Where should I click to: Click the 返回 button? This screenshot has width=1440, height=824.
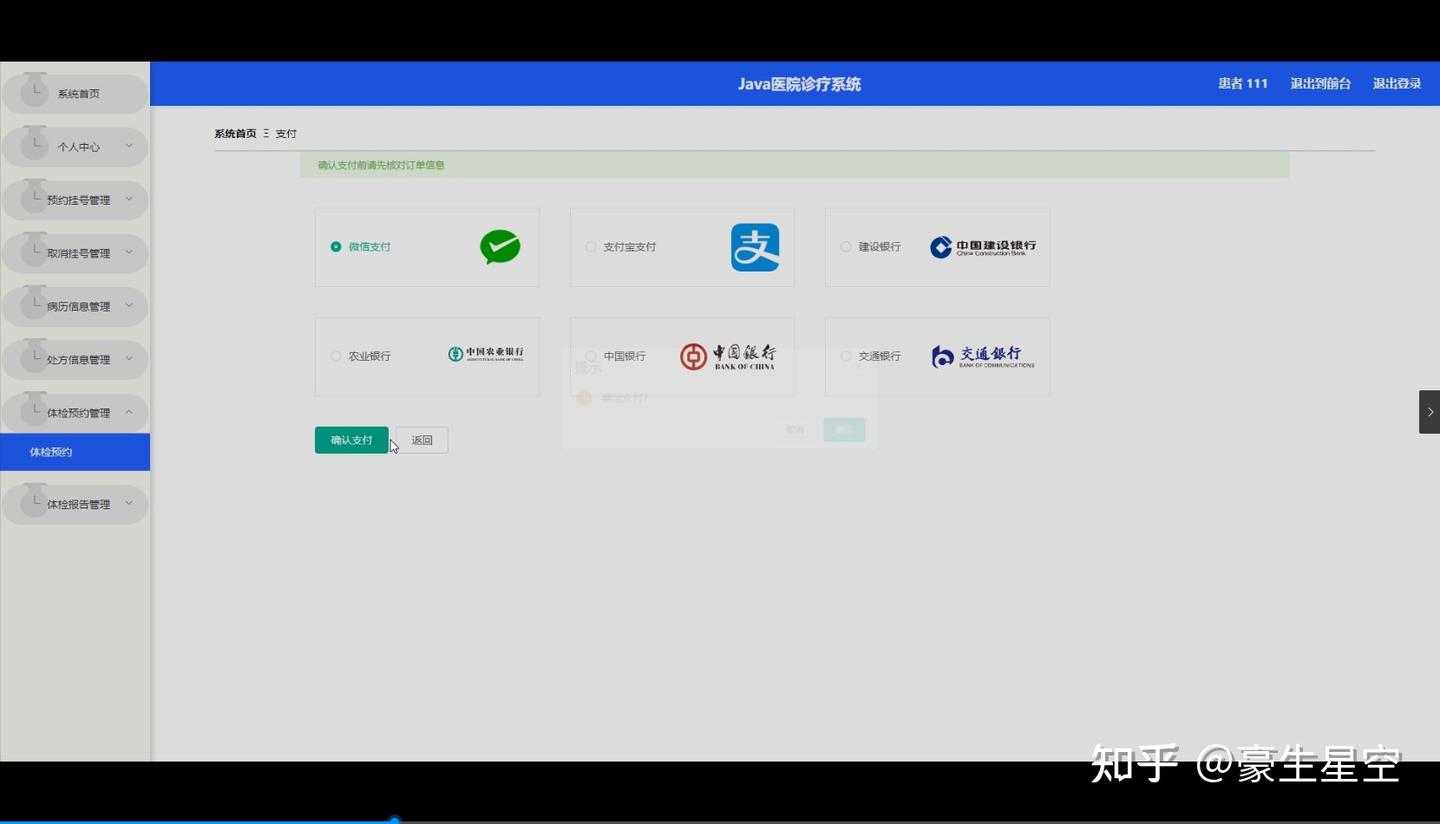[422, 440]
